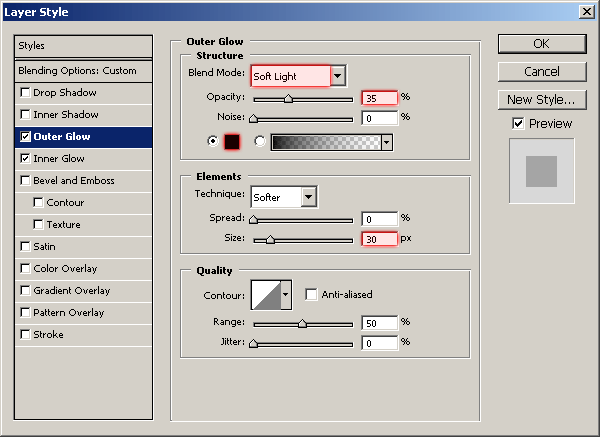Expand the Technique dropdown
The width and height of the screenshot is (600, 437).
pyautogui.click(x=309, y=197)
